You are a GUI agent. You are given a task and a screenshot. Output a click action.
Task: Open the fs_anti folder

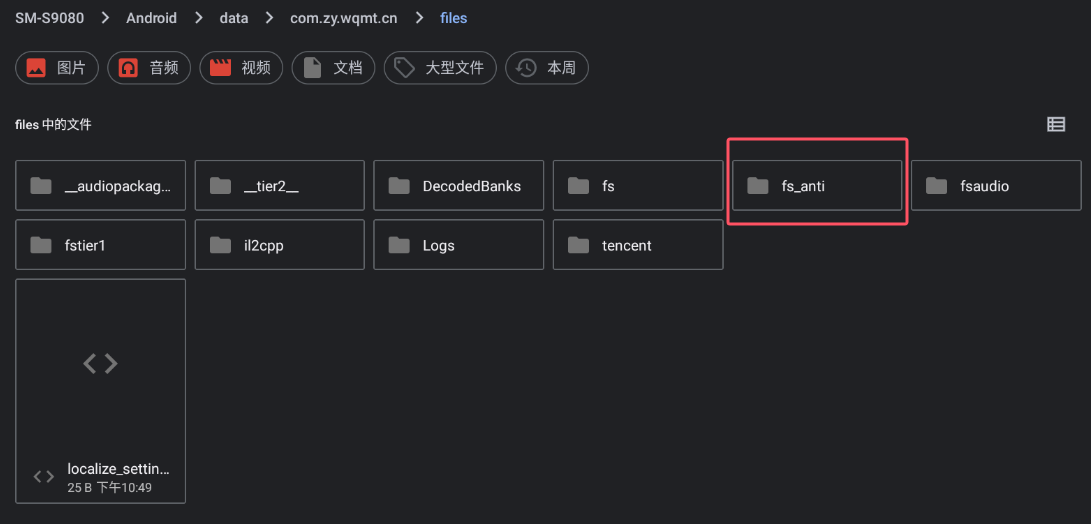817,186
